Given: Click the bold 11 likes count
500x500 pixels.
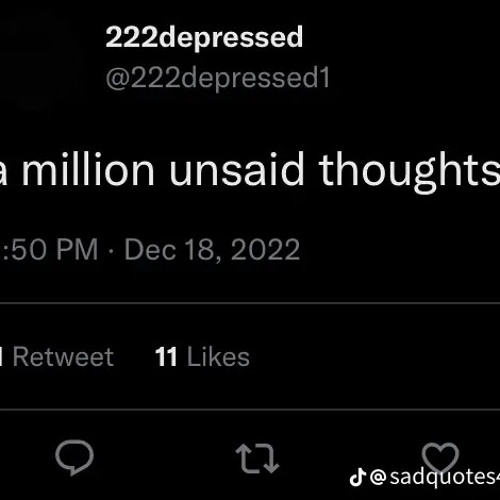Looking at the screenshot, I should tap(166, 357).
